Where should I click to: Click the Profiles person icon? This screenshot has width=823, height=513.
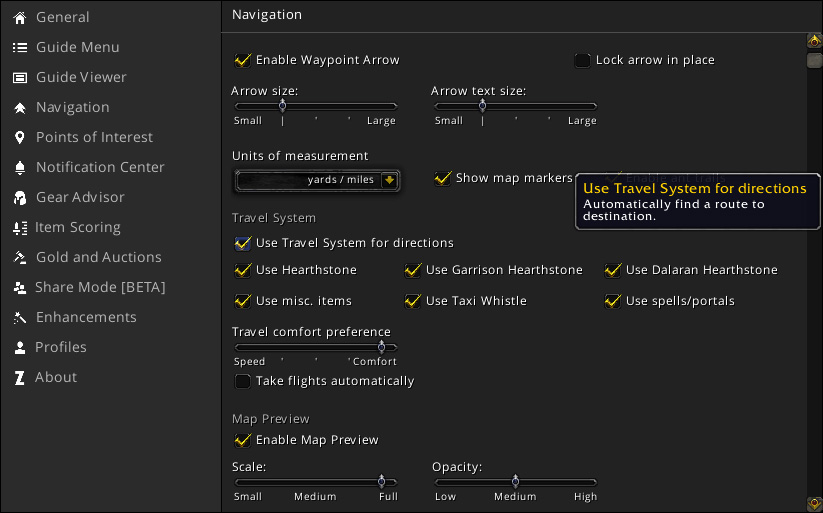tap(19, 348)
